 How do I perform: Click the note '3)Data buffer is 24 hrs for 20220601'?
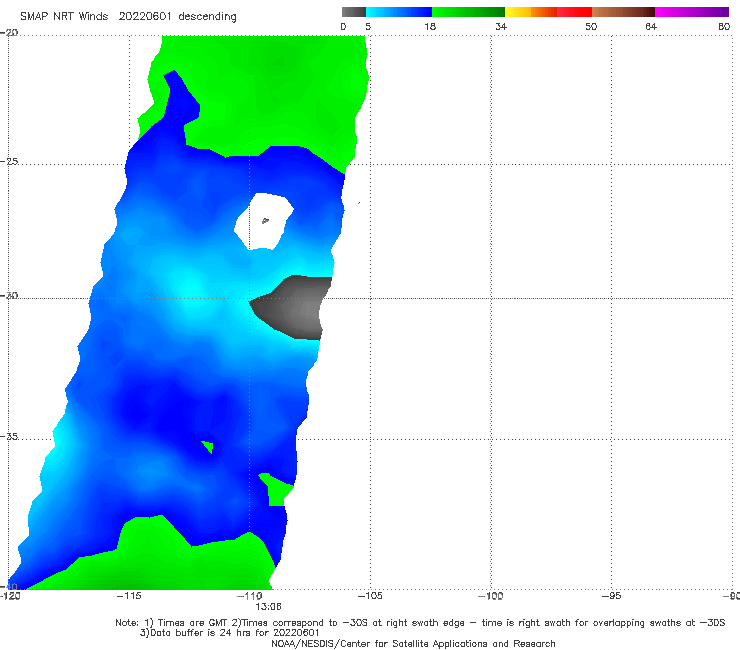(230, 633)
